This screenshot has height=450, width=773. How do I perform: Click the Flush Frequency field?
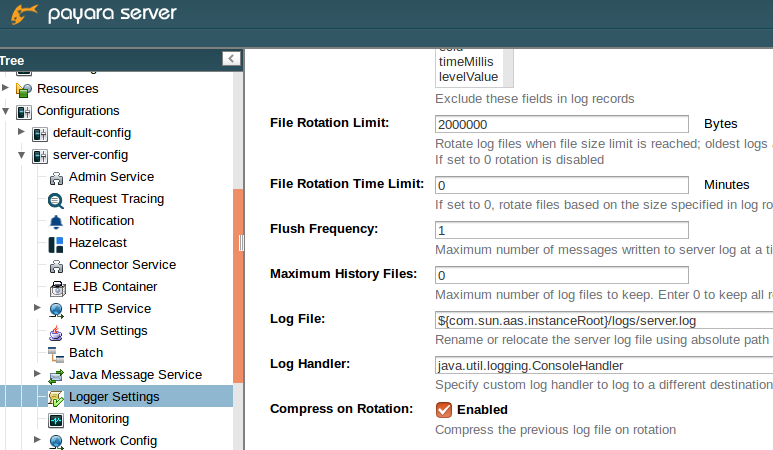[x=562, y=230]
